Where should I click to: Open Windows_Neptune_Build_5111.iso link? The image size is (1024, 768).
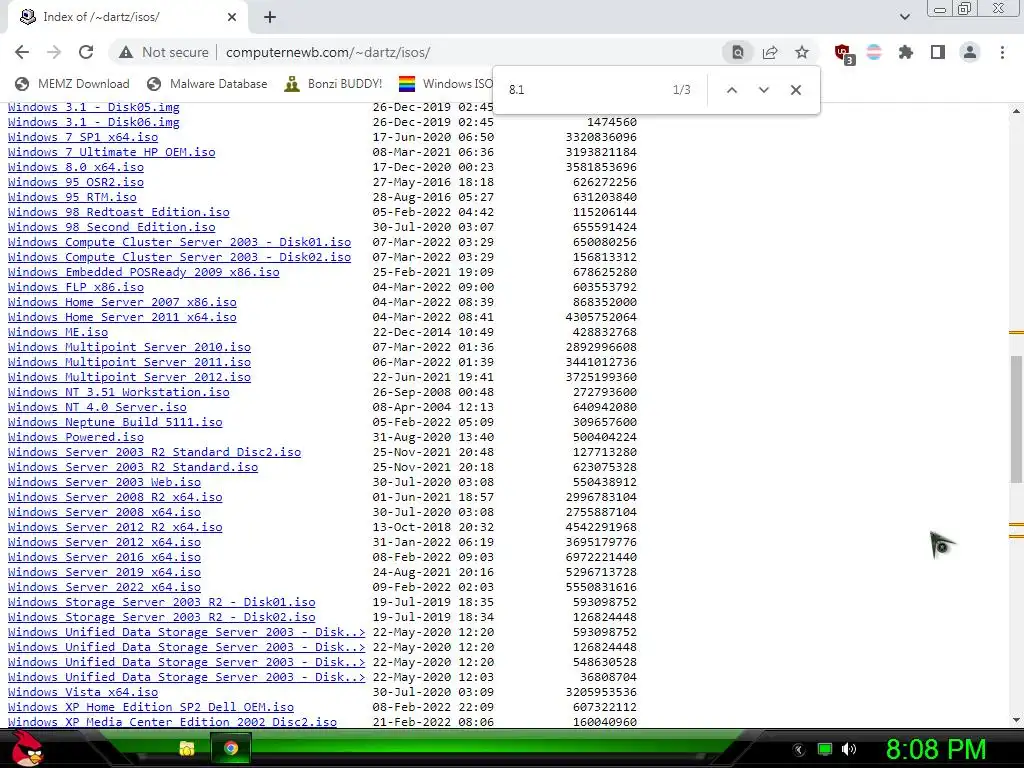pos(115,423)
